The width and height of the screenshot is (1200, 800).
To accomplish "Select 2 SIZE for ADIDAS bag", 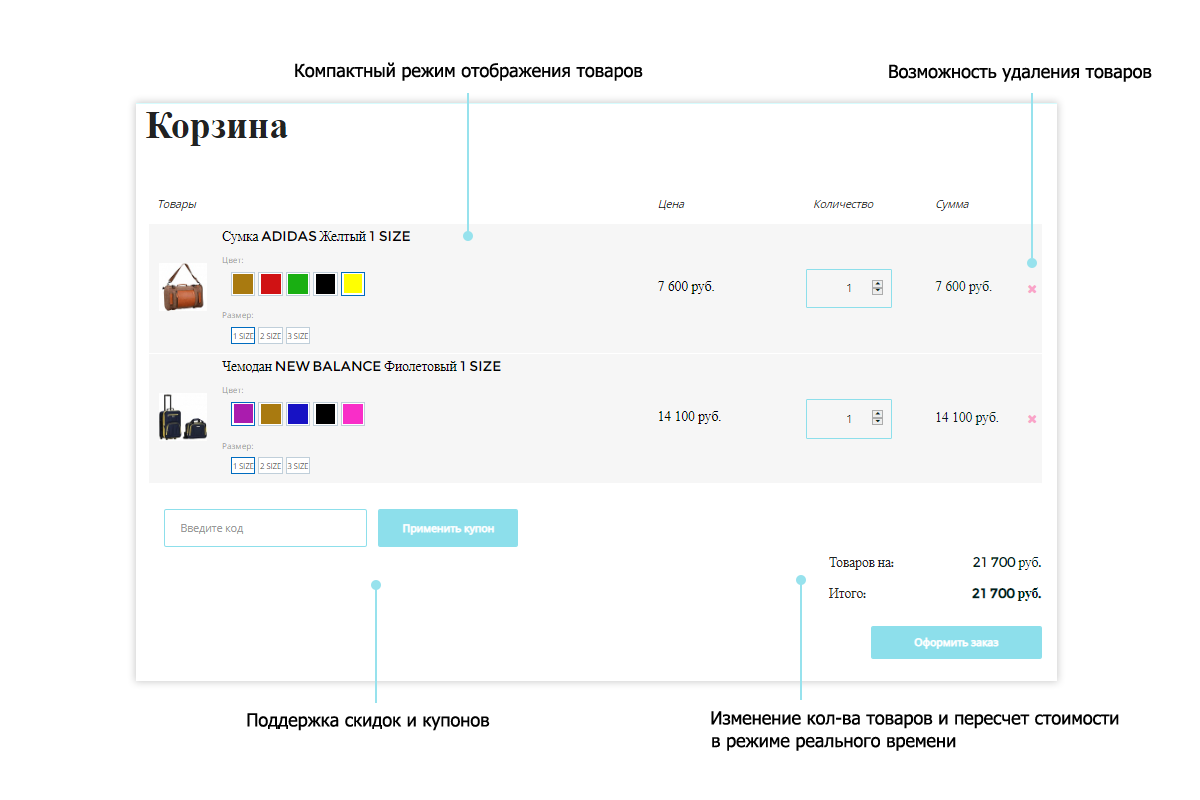I will click(x=270, y=336).
